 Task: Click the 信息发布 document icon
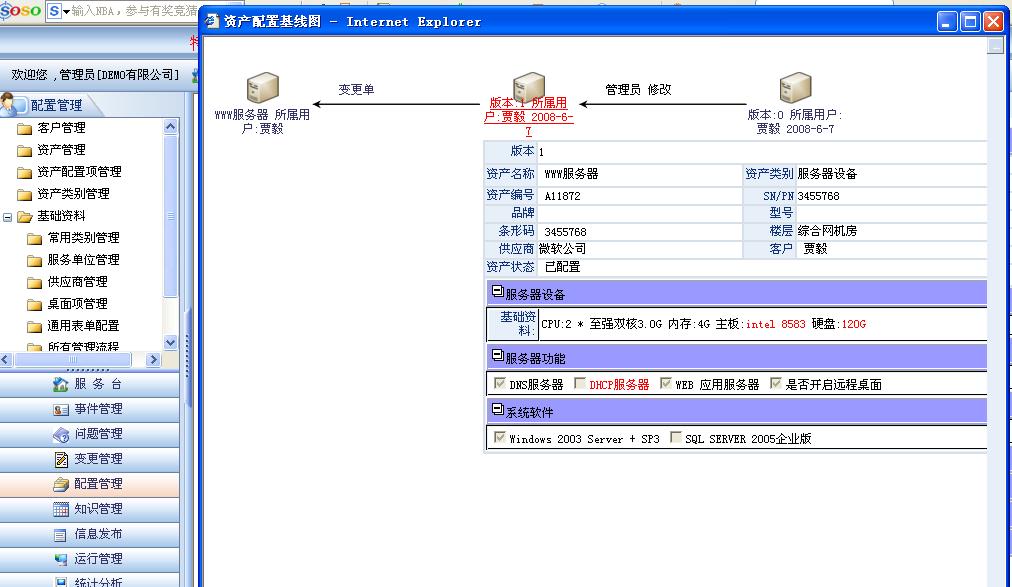[x=60, y=535]
